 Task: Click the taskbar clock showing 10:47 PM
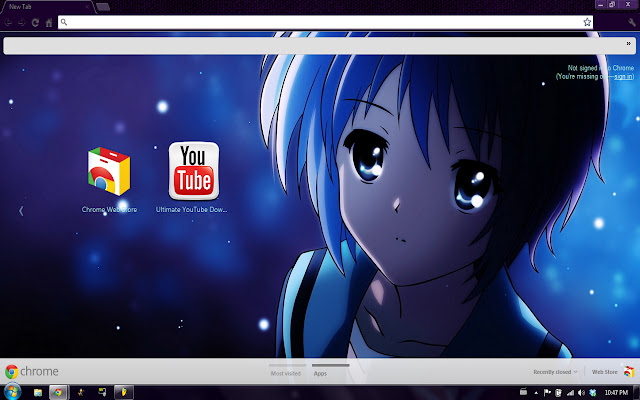pos(616,393)
